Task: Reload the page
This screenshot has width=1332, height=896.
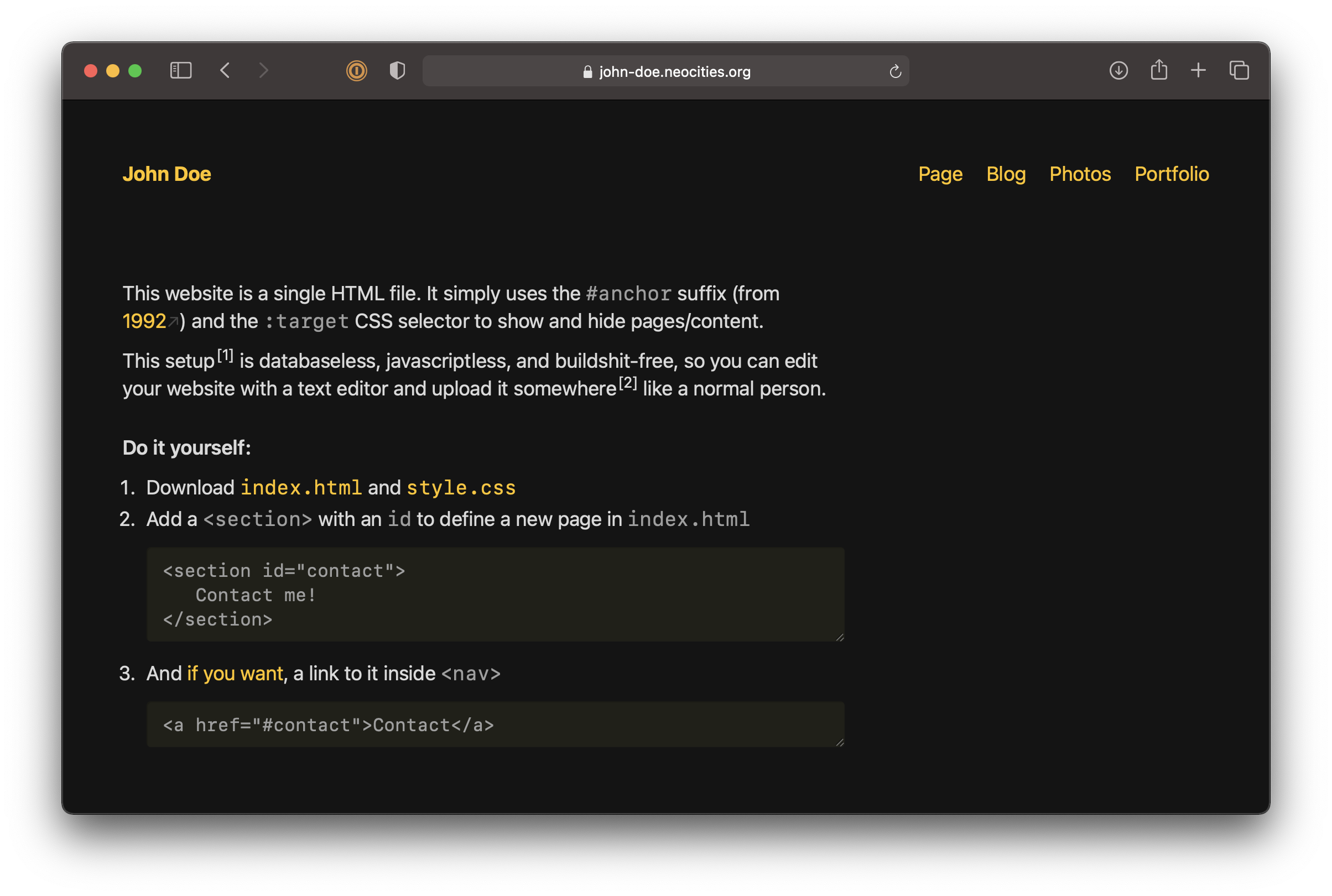Action: (895, 71)
